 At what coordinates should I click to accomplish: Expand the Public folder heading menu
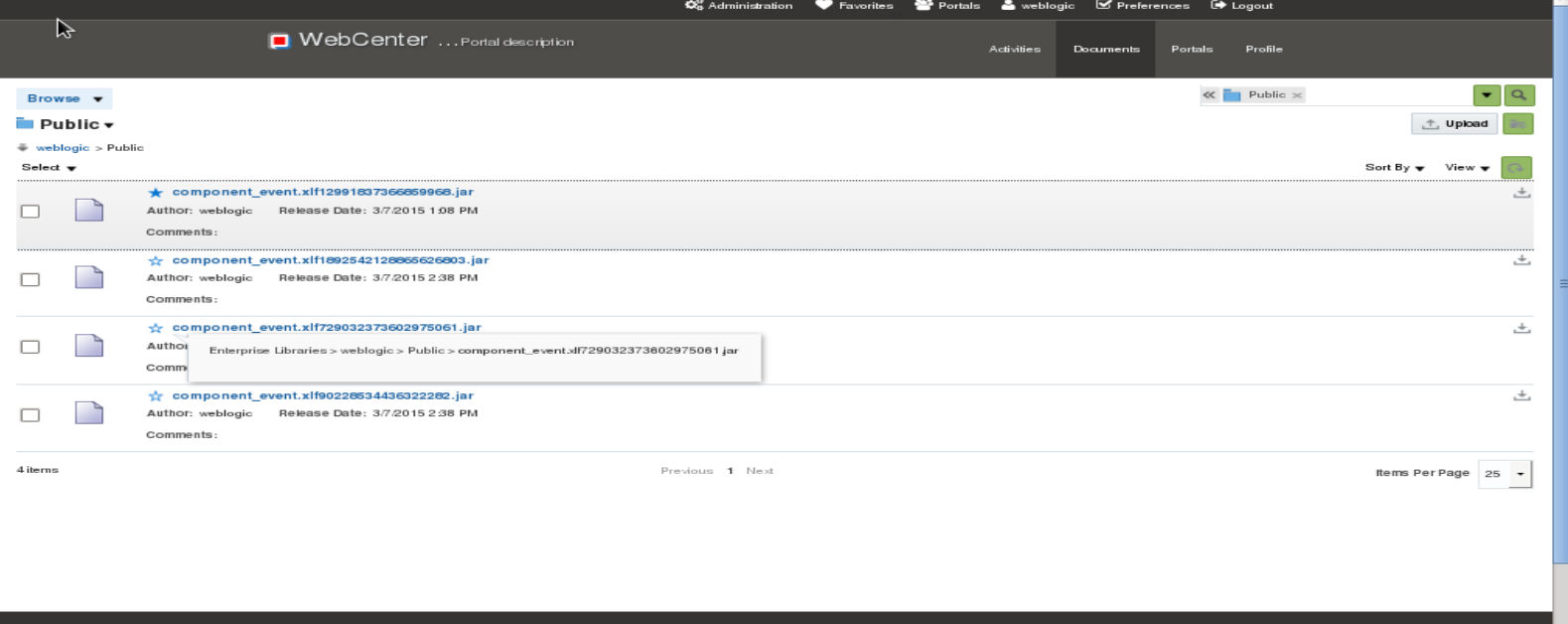coord(109,125)
